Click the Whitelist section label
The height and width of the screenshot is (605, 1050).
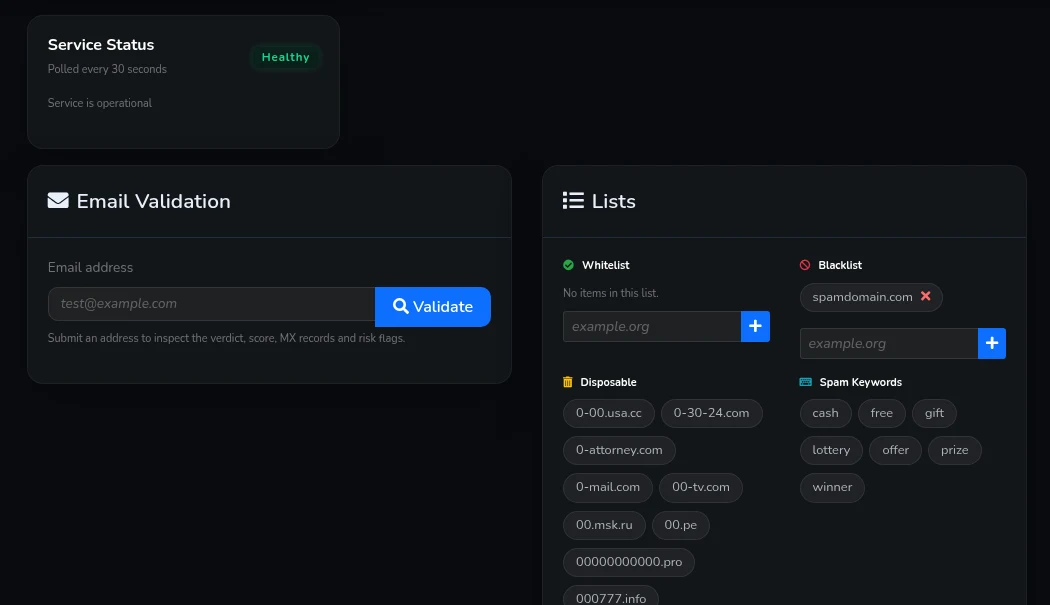[605, 265]
